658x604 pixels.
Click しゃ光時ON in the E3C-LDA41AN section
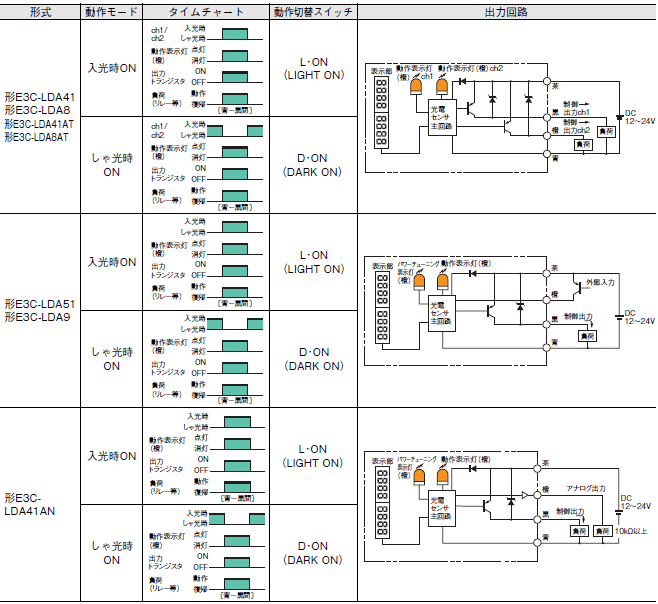pos(112,553)
